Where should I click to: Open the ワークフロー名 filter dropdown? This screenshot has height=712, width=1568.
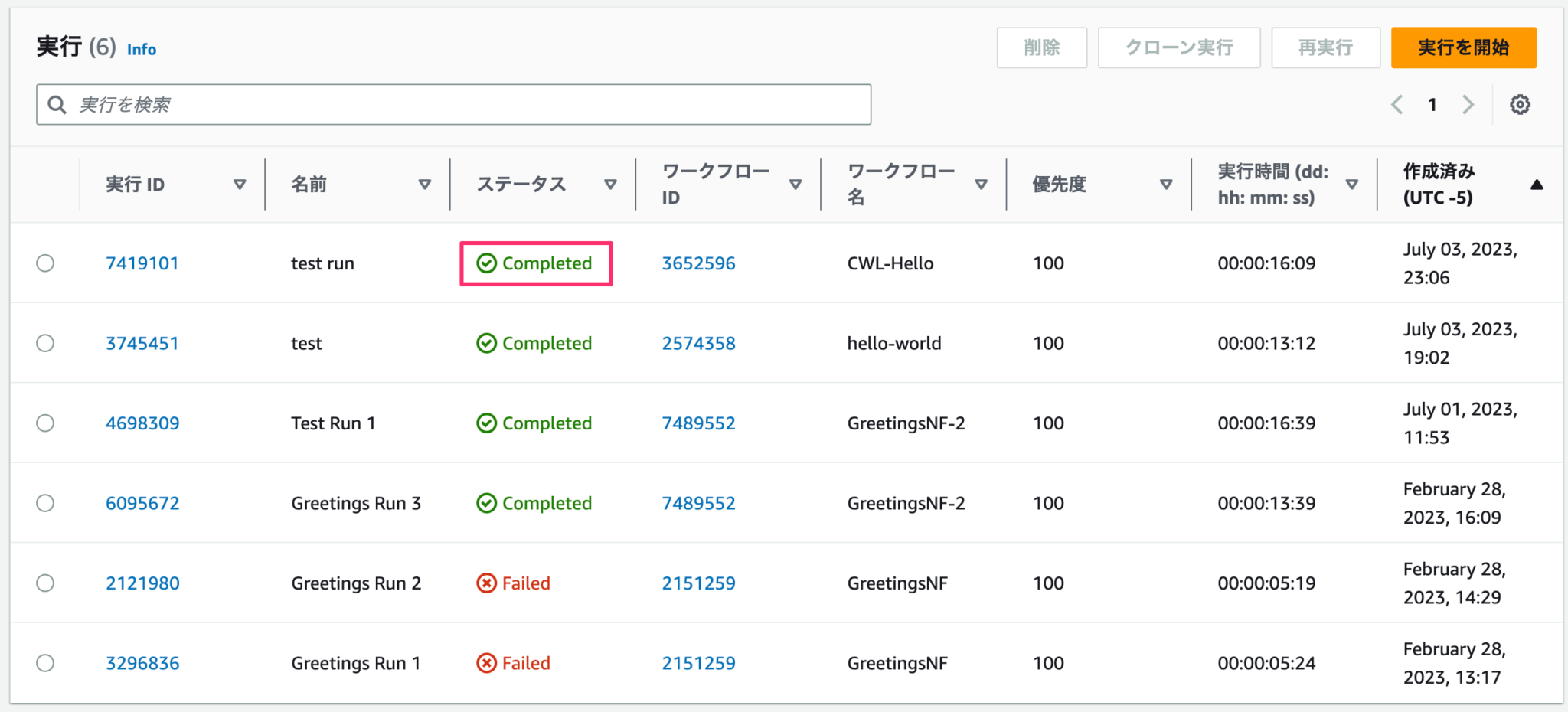coord(981,184)
